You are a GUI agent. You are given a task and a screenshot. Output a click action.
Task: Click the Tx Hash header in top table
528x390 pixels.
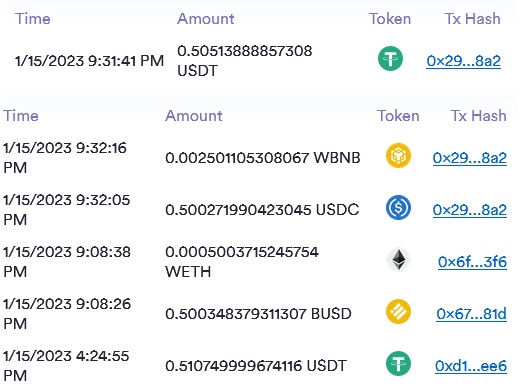point(472,19)
